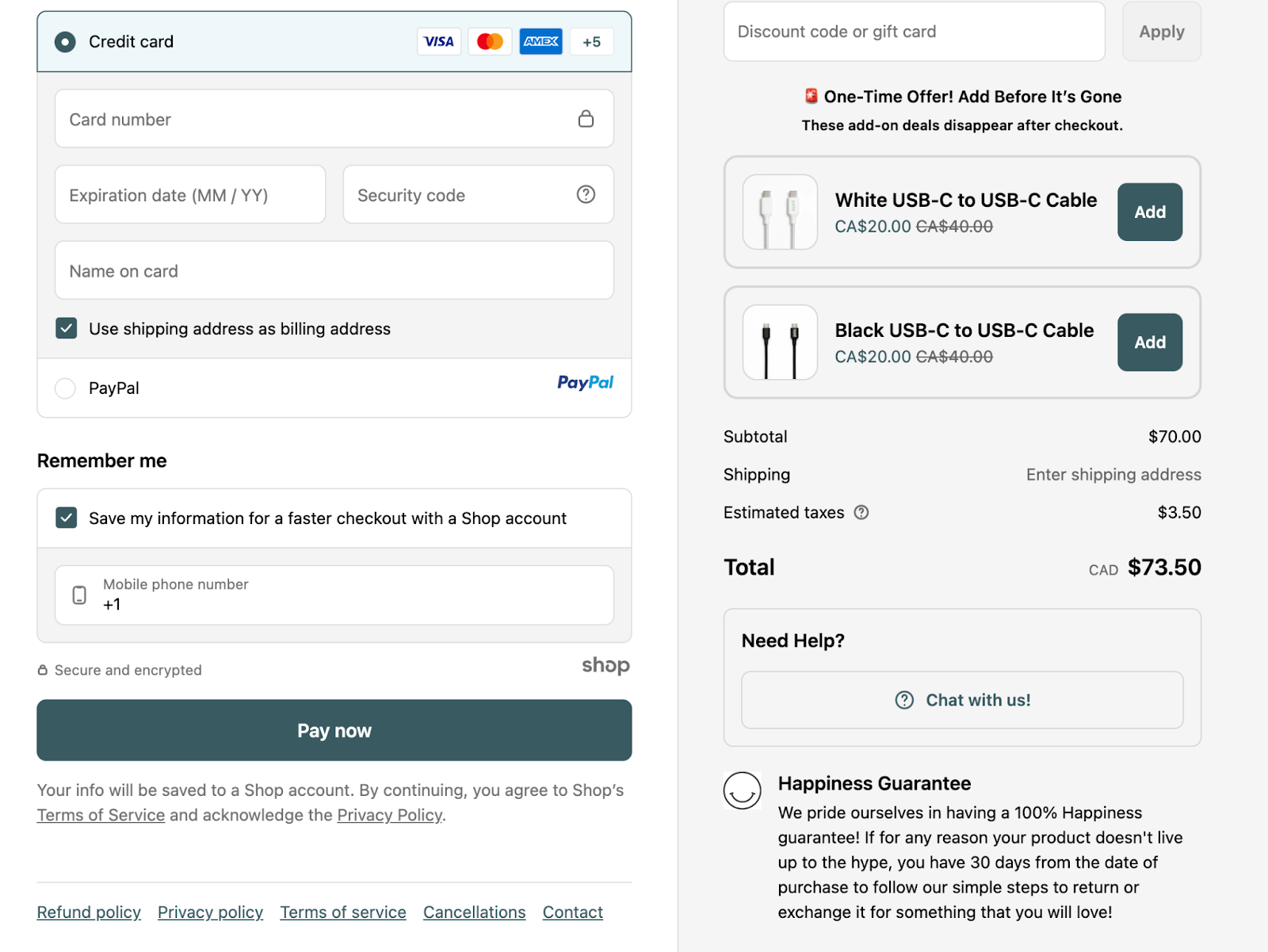Uncheck use shipping address as billing address

66,328
